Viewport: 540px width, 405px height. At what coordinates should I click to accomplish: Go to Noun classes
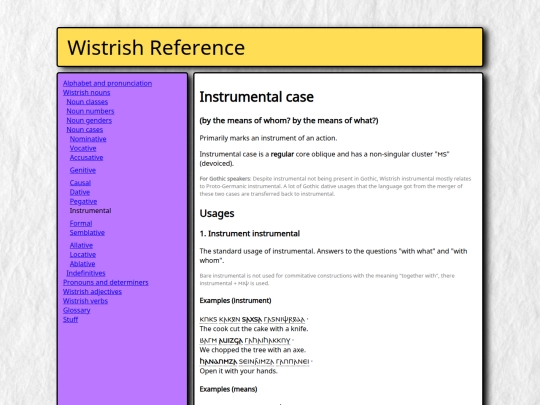click(x=87, y=102)
